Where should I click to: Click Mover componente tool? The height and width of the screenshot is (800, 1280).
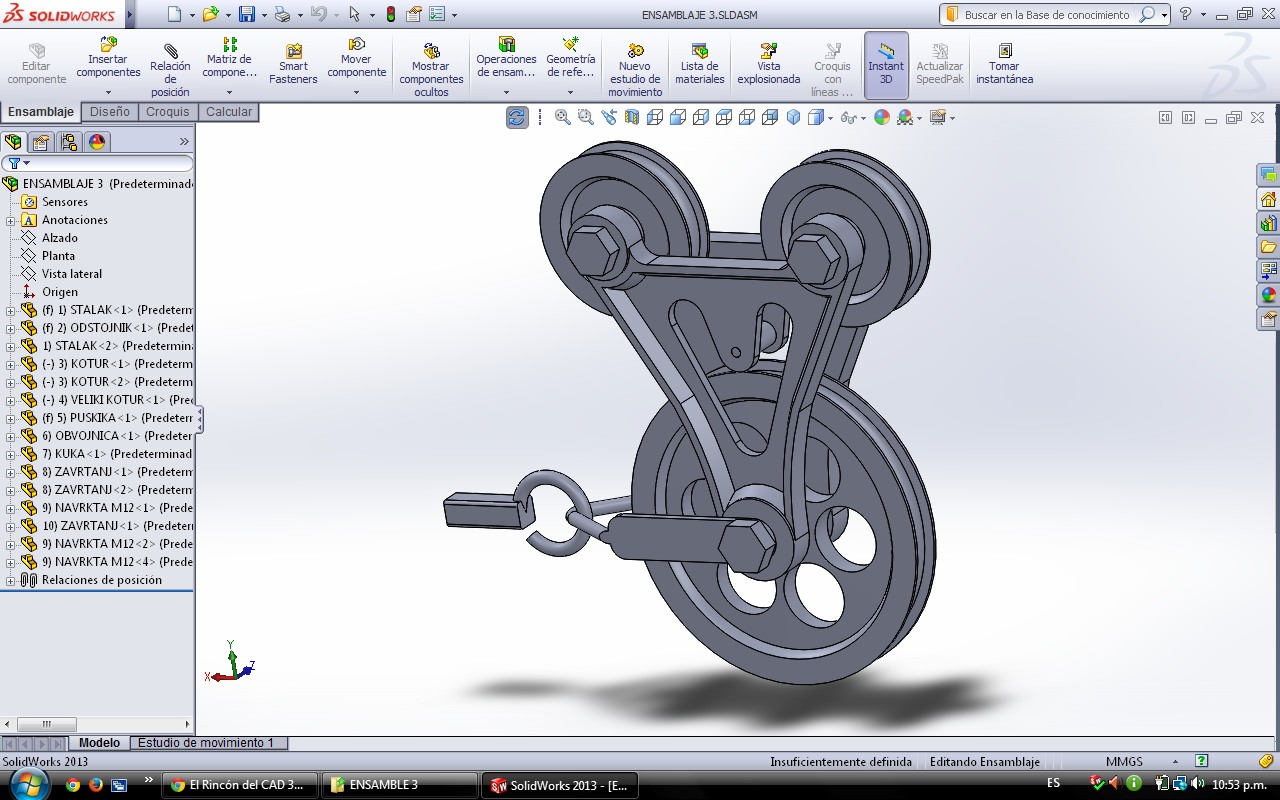(x=357, y=58)
